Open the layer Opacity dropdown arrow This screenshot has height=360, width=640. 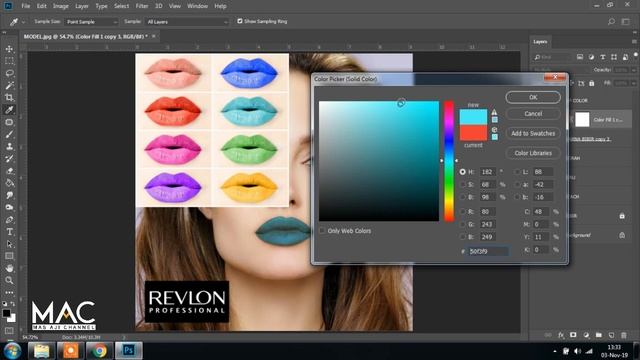(633, 70)
